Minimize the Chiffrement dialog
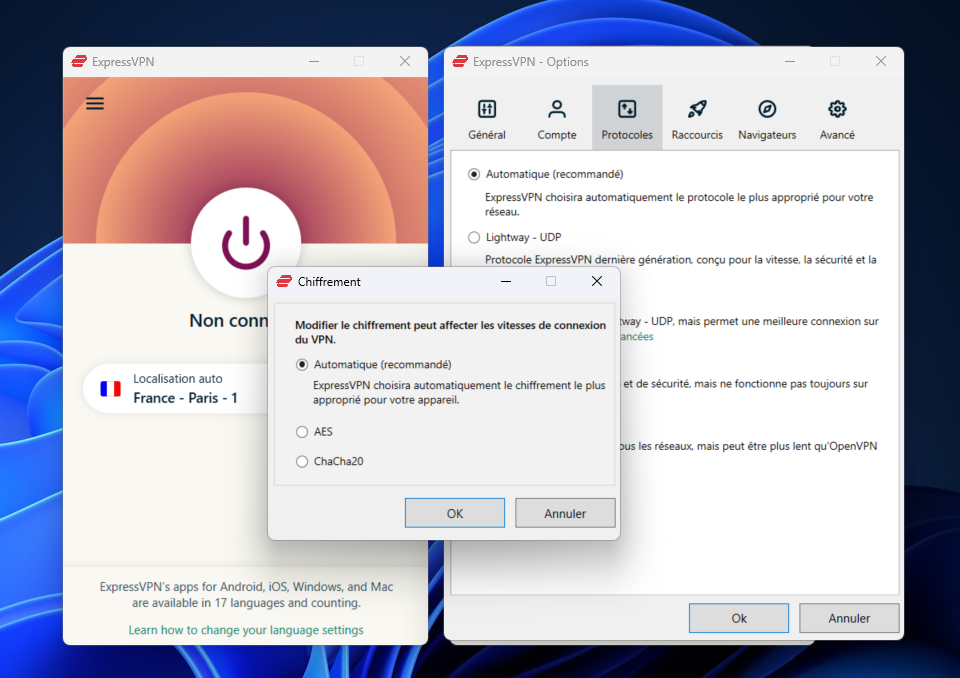This screenshot has height=678, width=960. pyautogui.click(x=506, y=281)
